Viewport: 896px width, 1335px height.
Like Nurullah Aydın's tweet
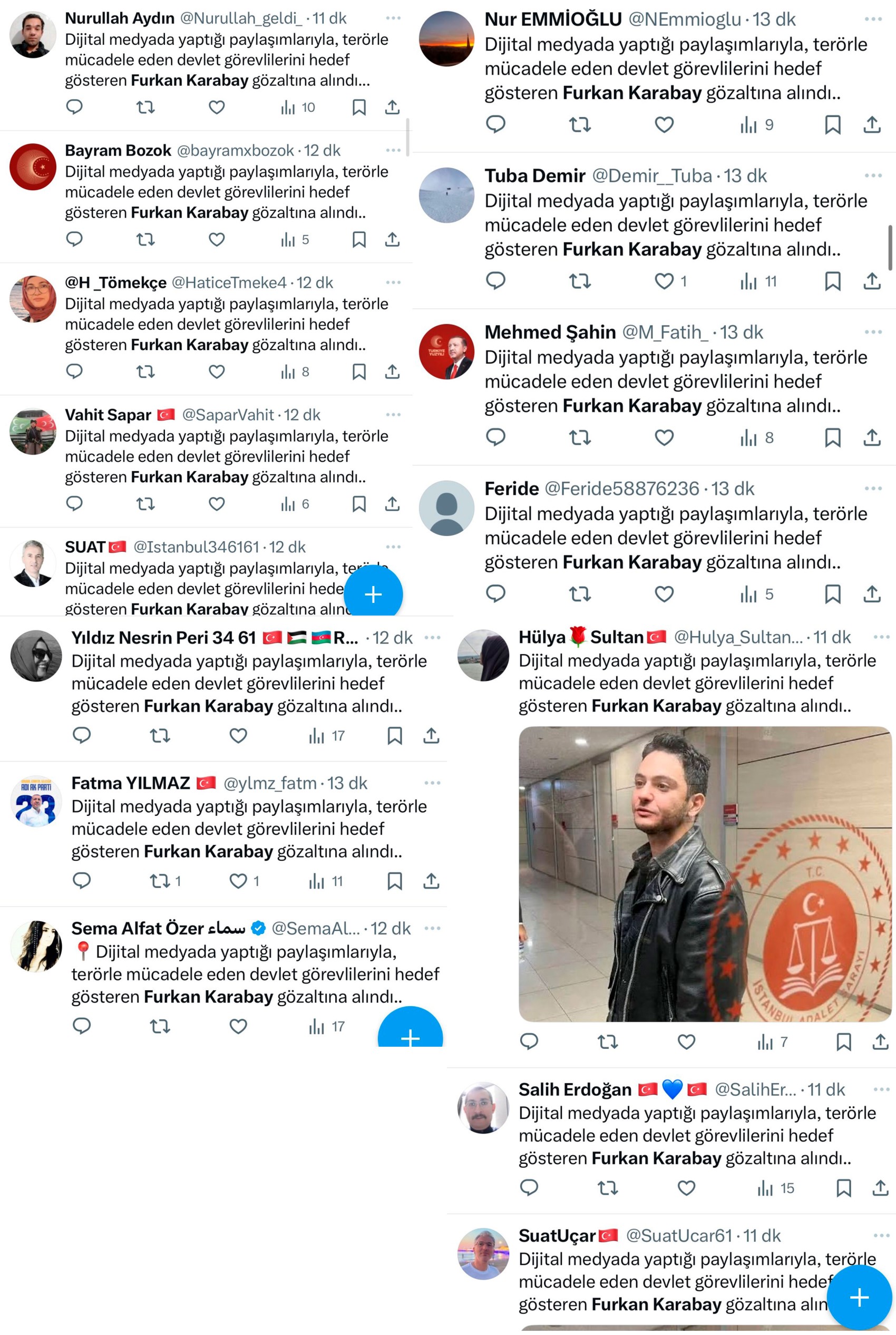tap(217, 108)
